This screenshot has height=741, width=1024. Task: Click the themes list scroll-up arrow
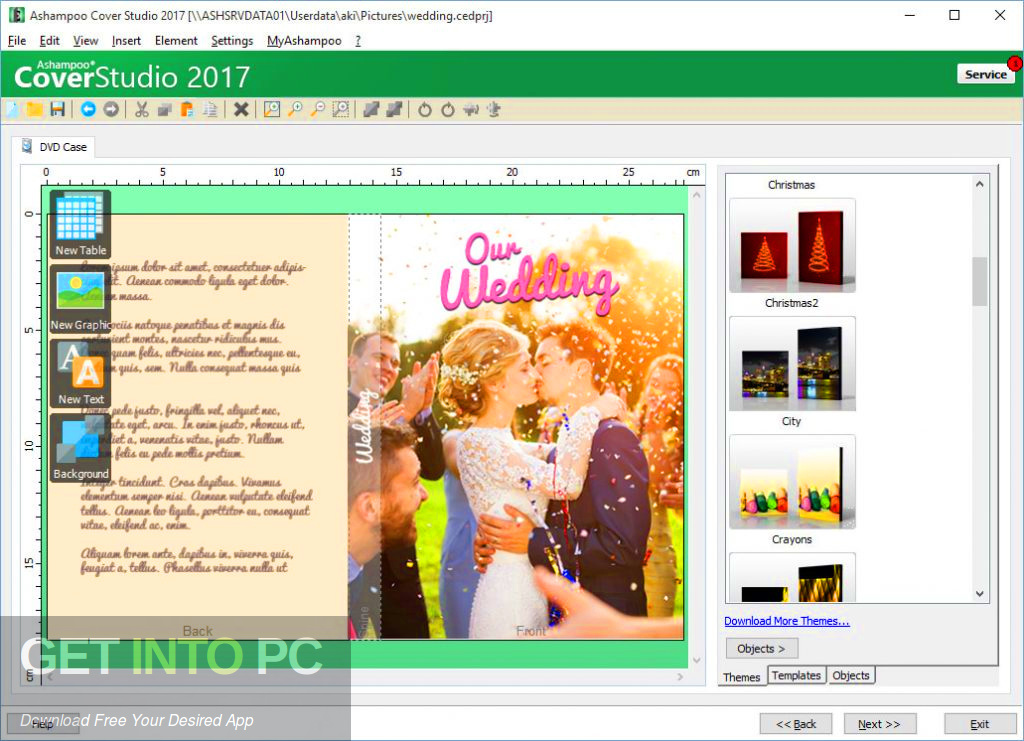pos(979,185)
